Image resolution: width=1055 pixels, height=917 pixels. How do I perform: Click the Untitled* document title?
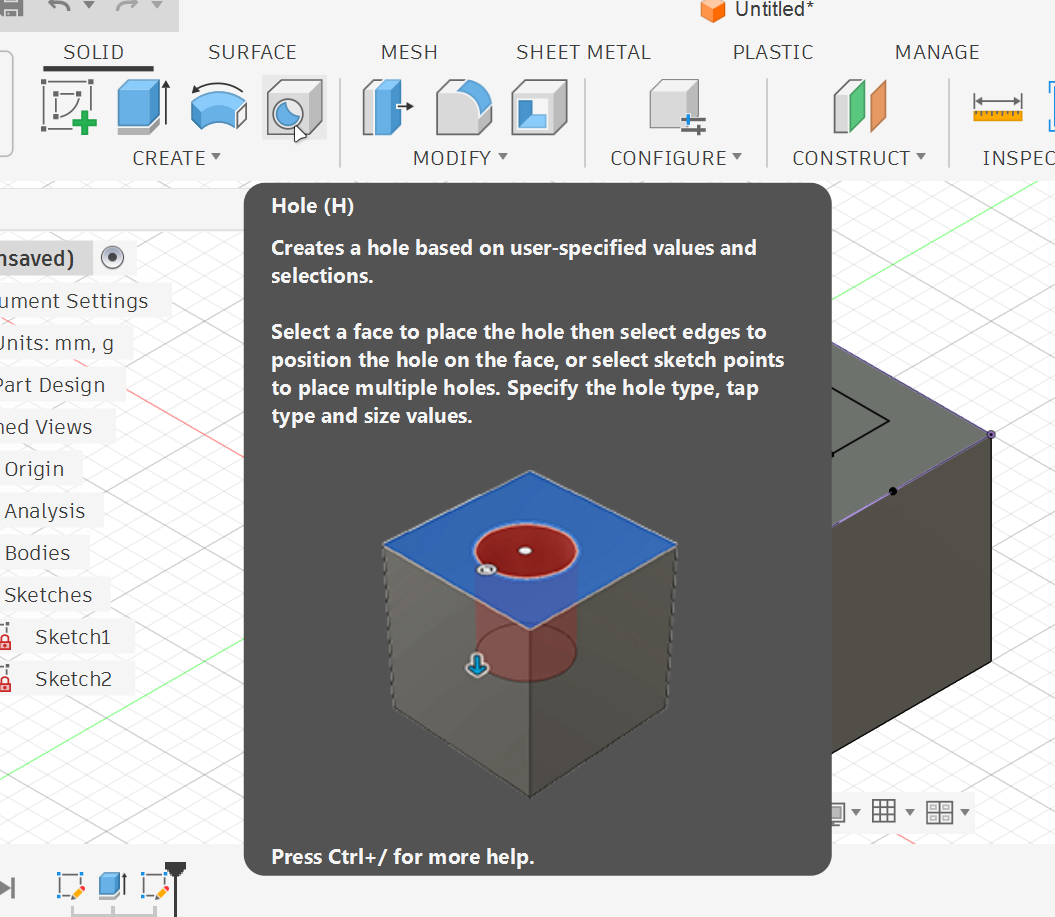tap(774, 10)
